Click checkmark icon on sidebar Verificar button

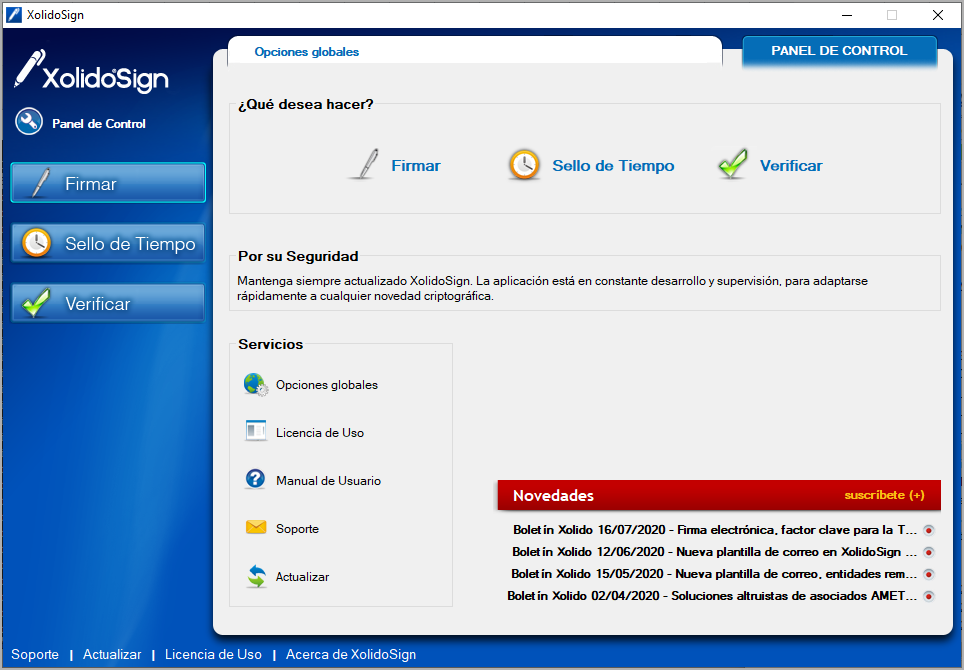click(36, 302)
